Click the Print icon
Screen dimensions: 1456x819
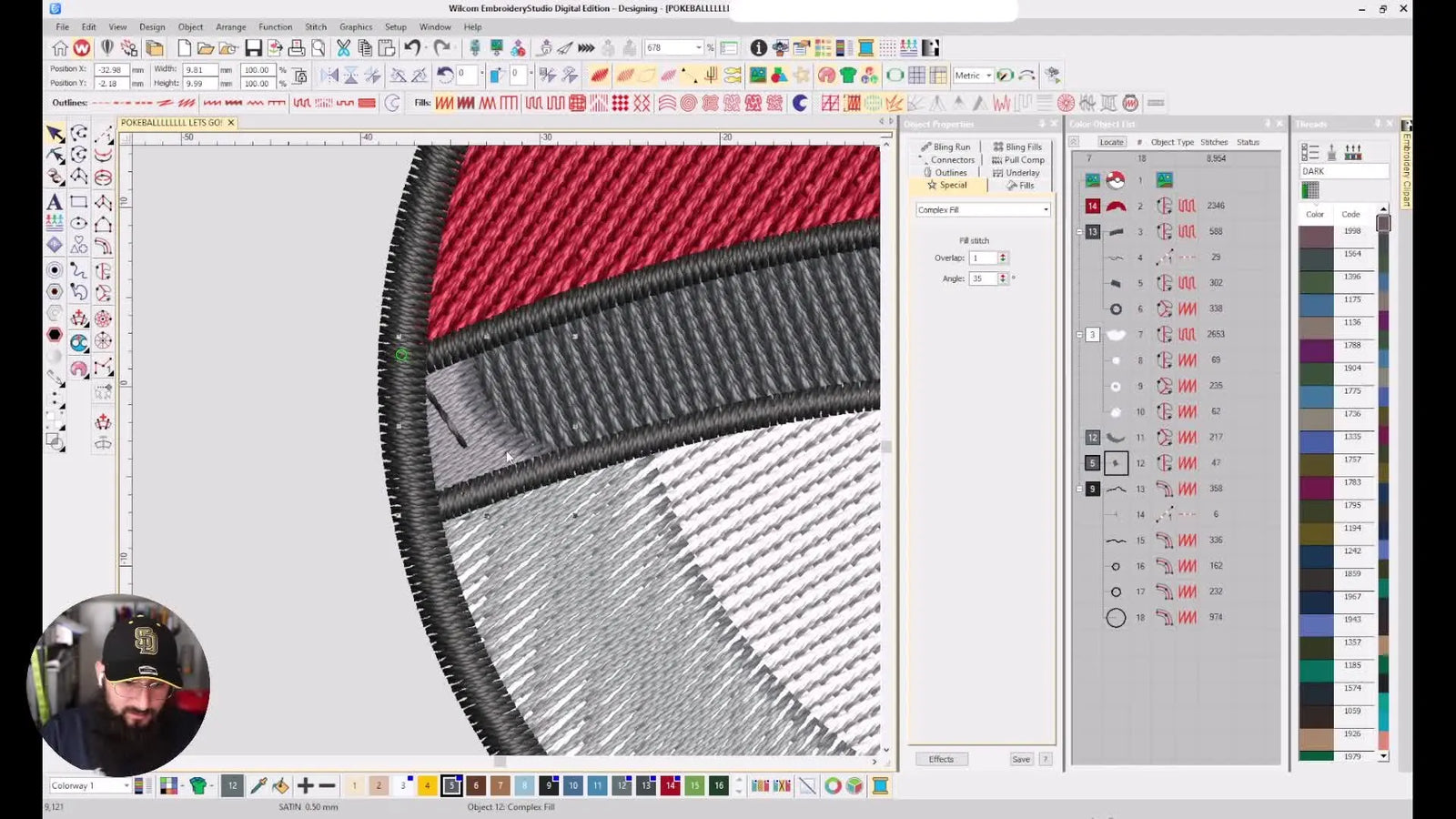[297, 48]
